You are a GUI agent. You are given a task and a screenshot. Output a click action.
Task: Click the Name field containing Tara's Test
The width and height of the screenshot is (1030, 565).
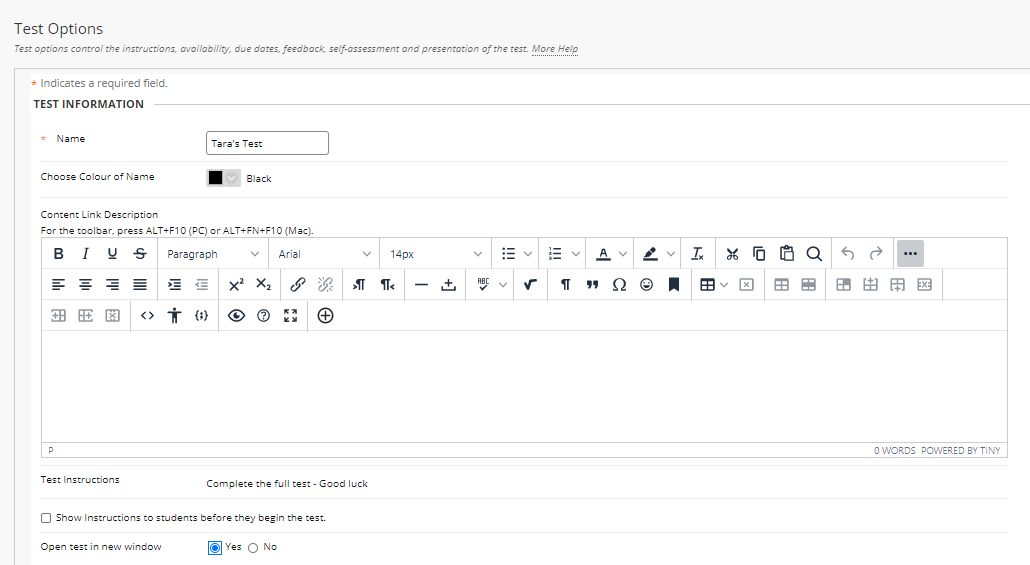click(x=267, y=143)
